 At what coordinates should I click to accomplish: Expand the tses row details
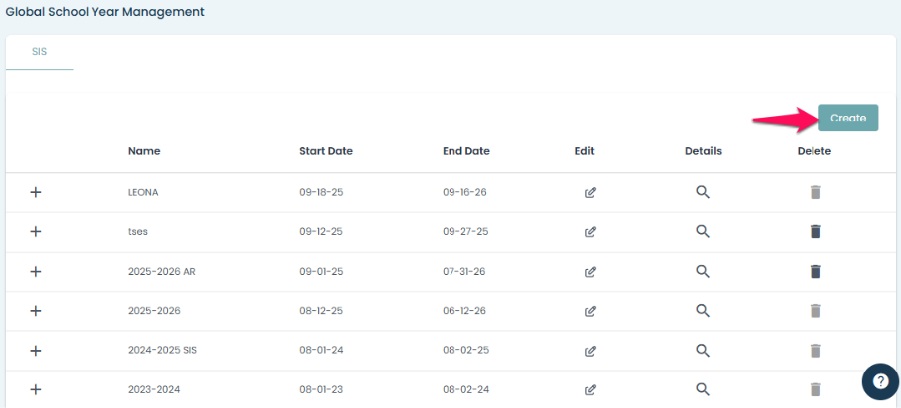click(36, 231)
